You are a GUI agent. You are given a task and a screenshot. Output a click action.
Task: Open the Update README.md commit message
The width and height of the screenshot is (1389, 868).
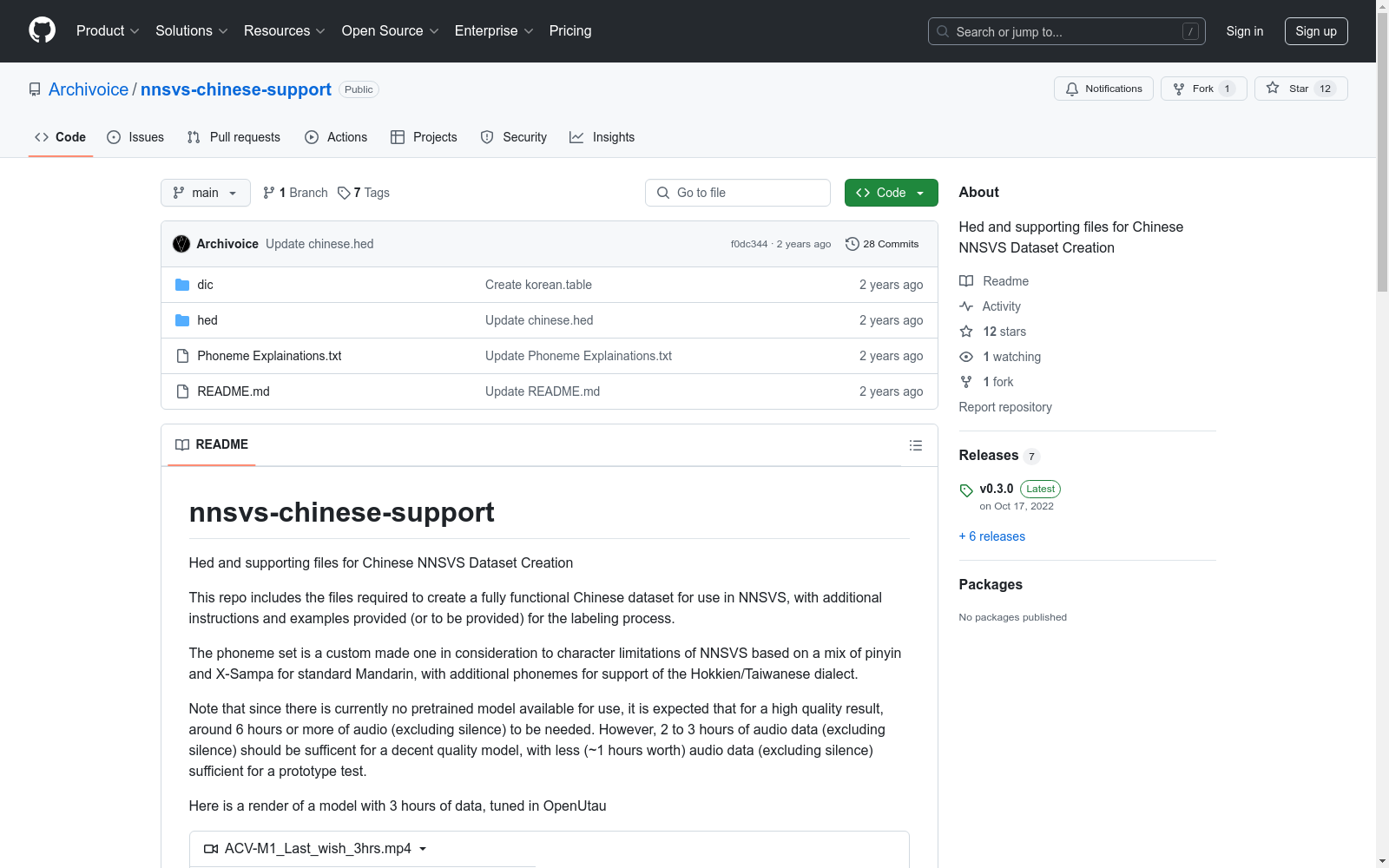coord(543,391)
